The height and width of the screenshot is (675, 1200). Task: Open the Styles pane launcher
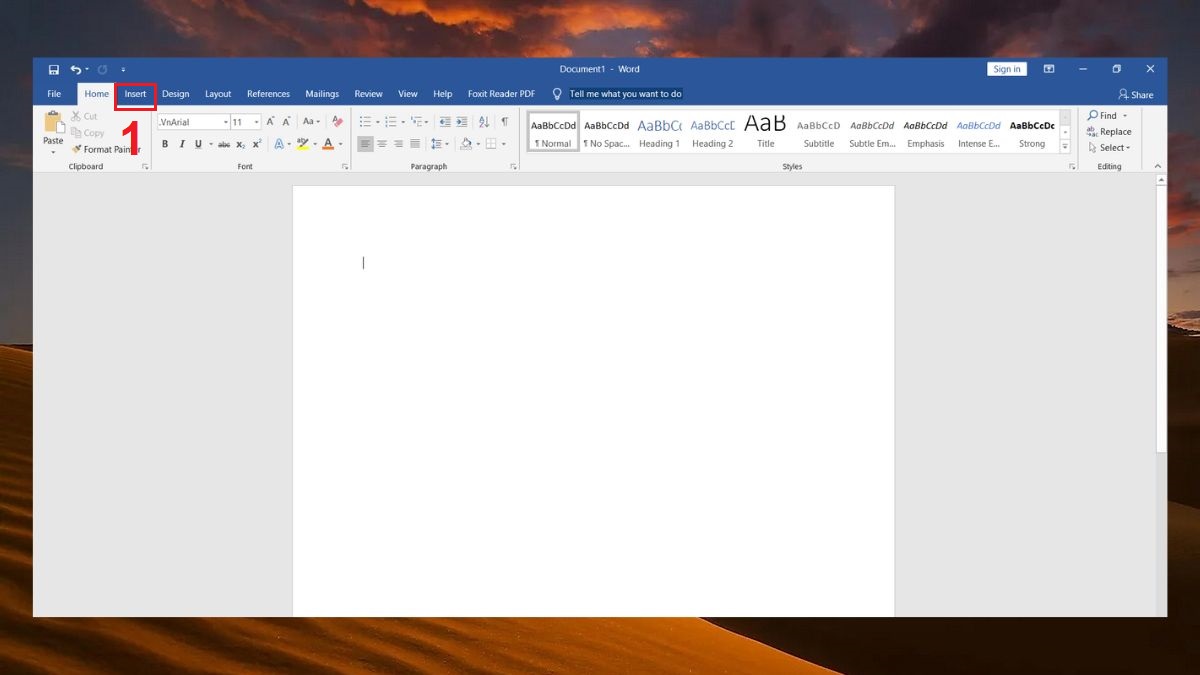tap(1072, 167)
